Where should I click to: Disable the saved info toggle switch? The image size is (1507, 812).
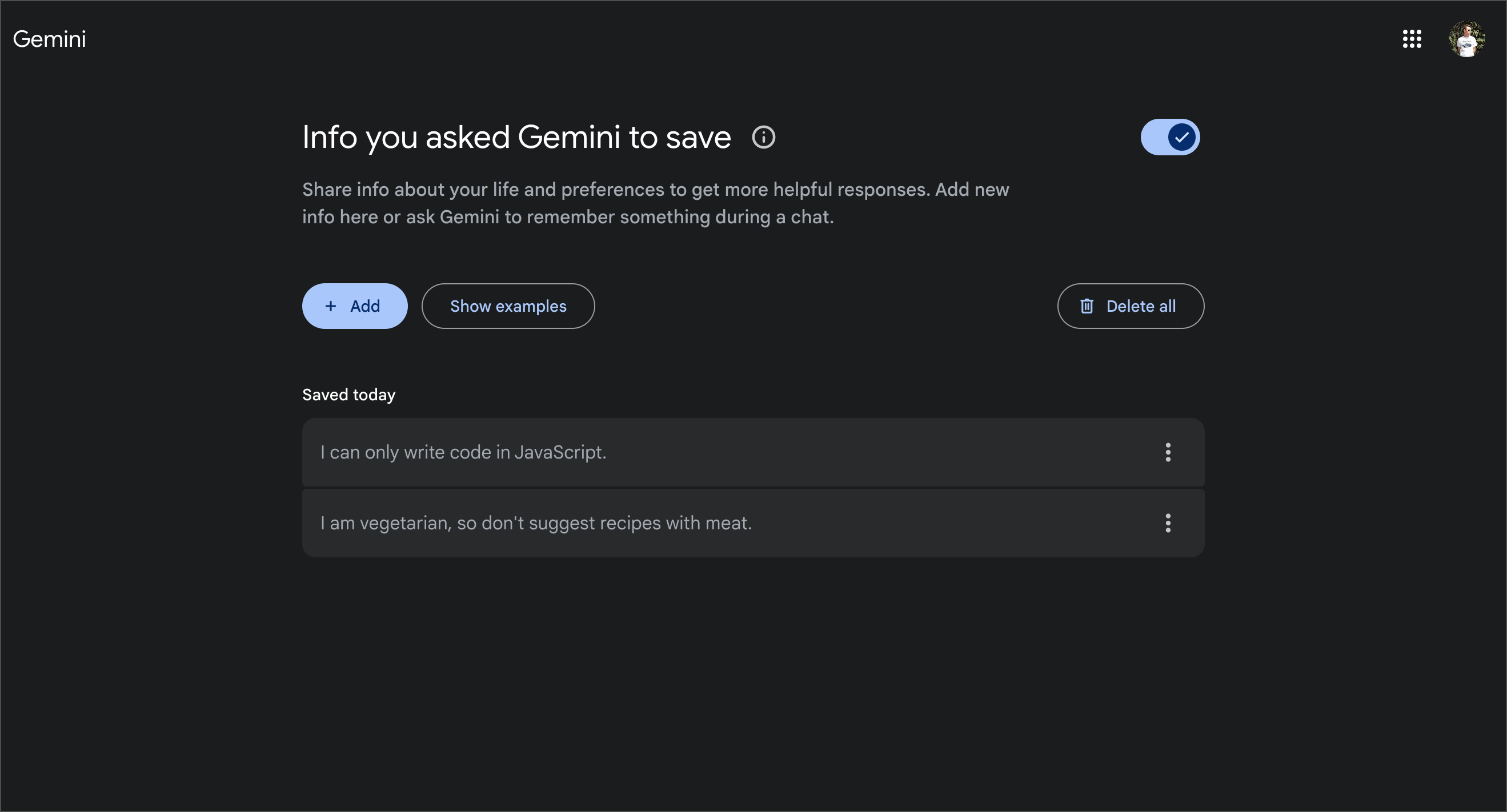pyautogui.click(x=1169, y=138)
